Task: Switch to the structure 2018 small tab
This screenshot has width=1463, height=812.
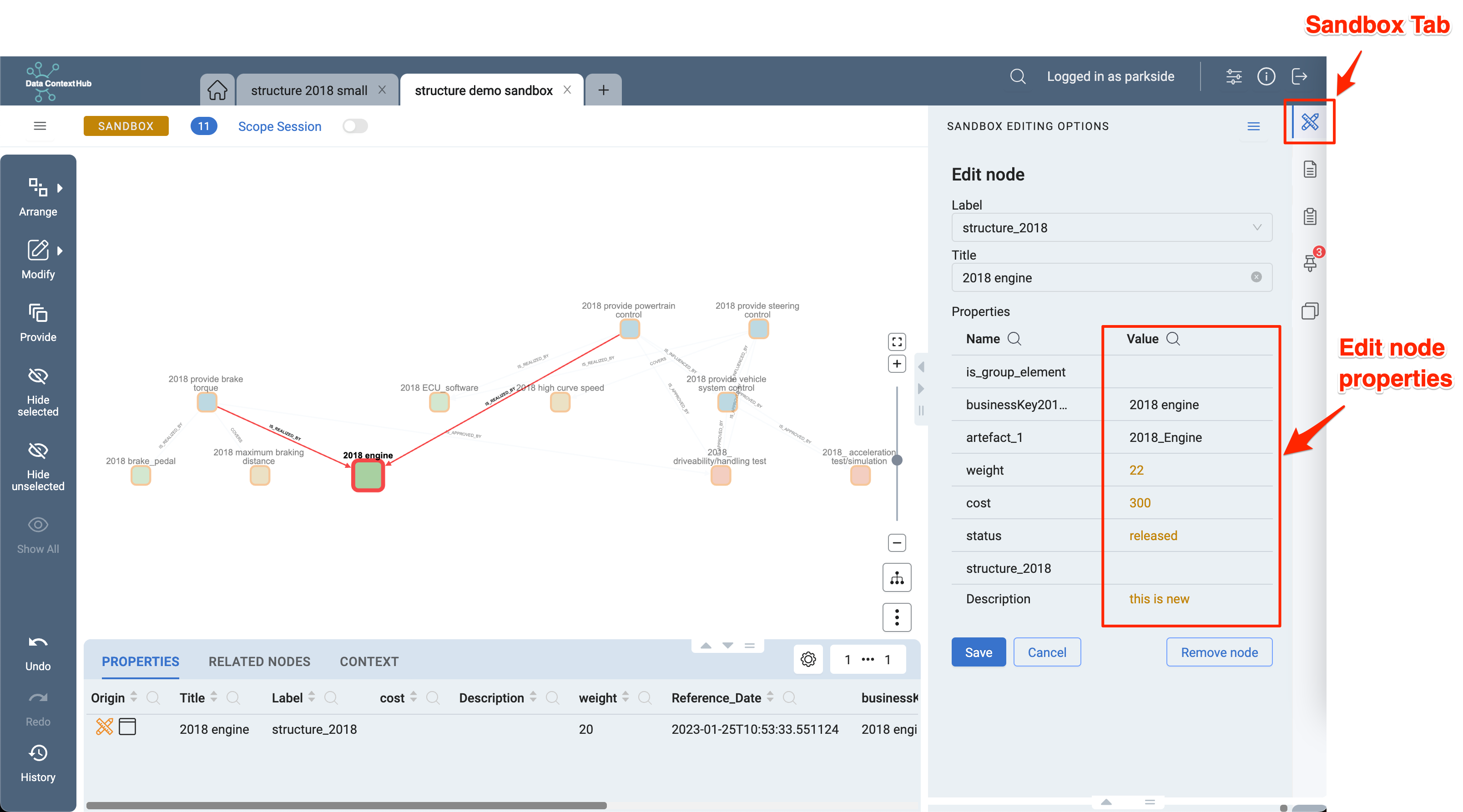Action: tap(309, 90)
